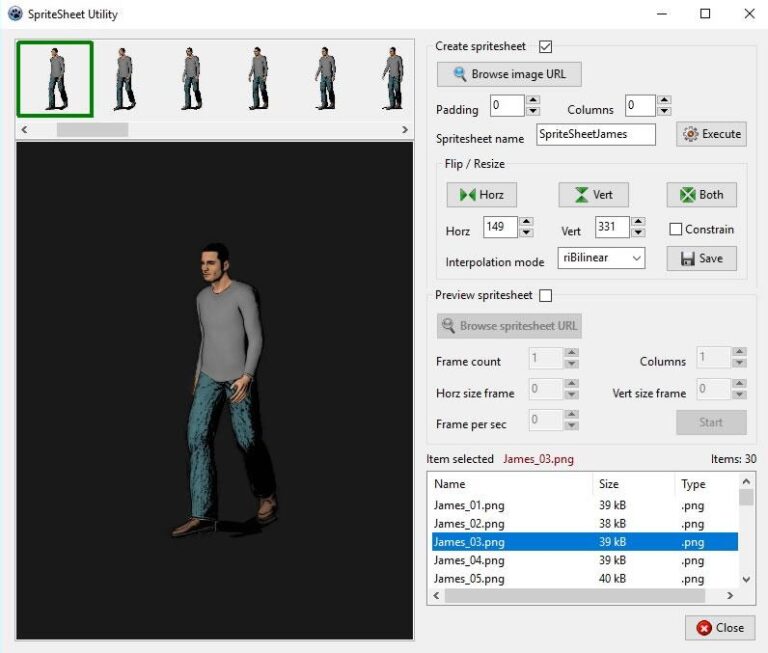Select James_04.png in the file list
Image resolution: width=768 pixels, height=653 pixels.
585,560
